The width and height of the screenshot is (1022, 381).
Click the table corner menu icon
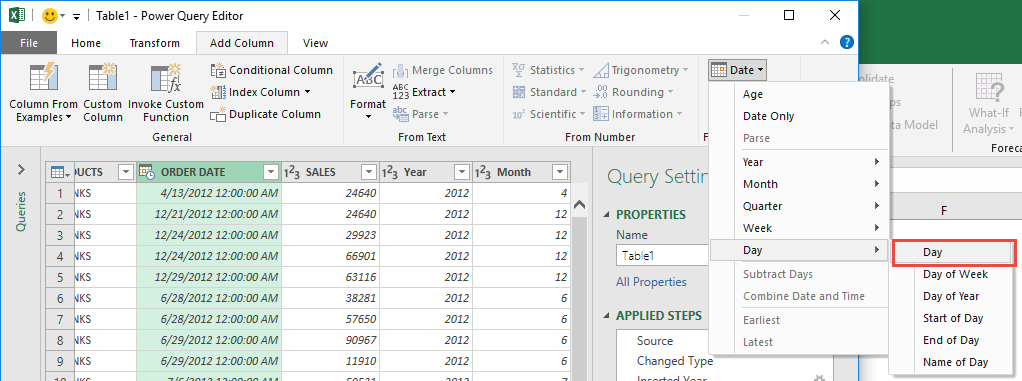61,173
